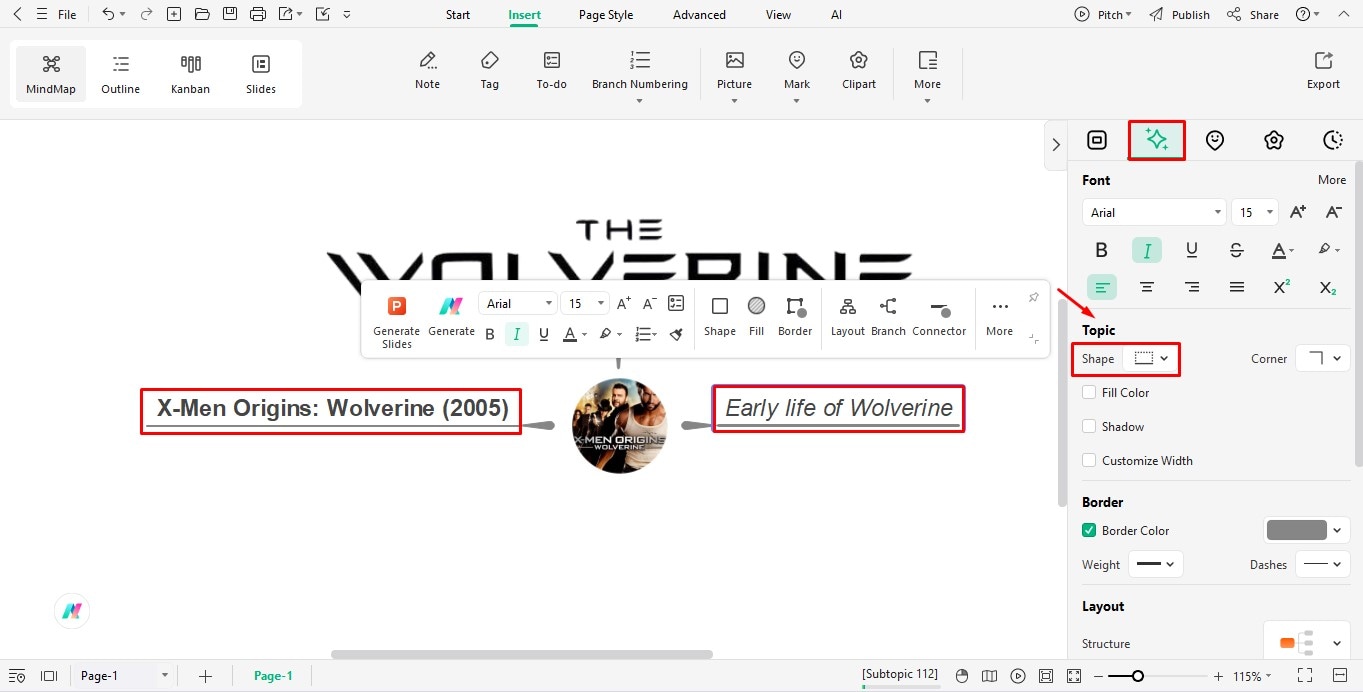Image resolution: width=1363 pixels, height=692 pixels.
Task: Toggle Italic in the floating toolbar
Action: 516,334
